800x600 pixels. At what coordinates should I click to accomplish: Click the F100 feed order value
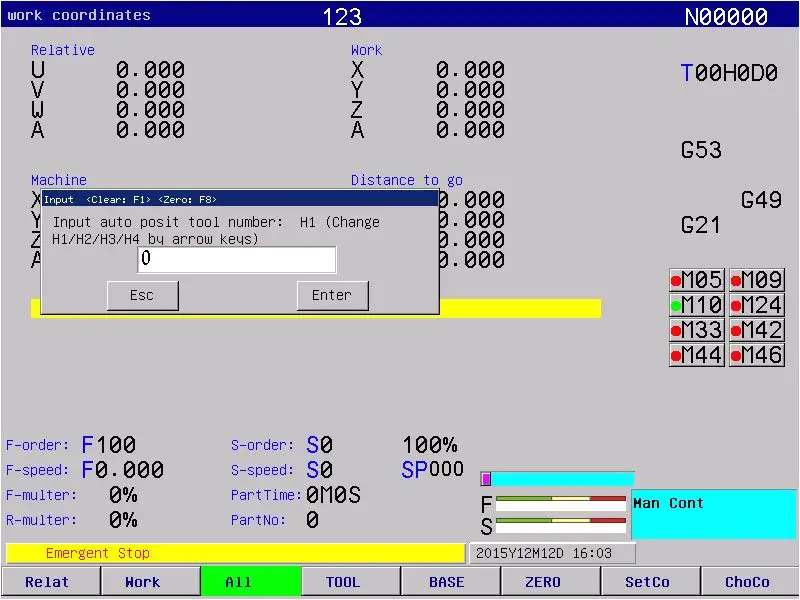tap(109, 445)
